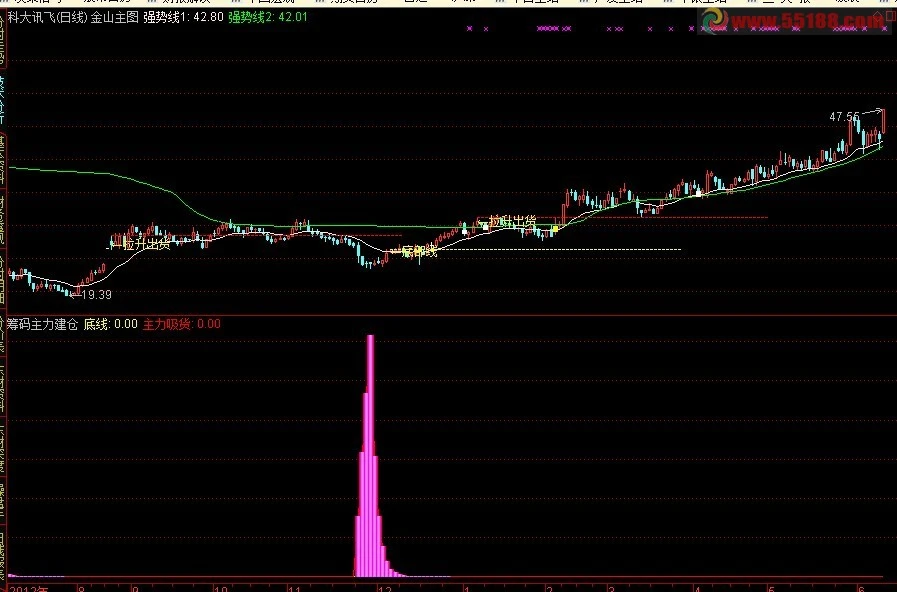Select the 筹码主力建仓 sub-indicator name
The image size is (897, 592).
[x=41, y=324]
